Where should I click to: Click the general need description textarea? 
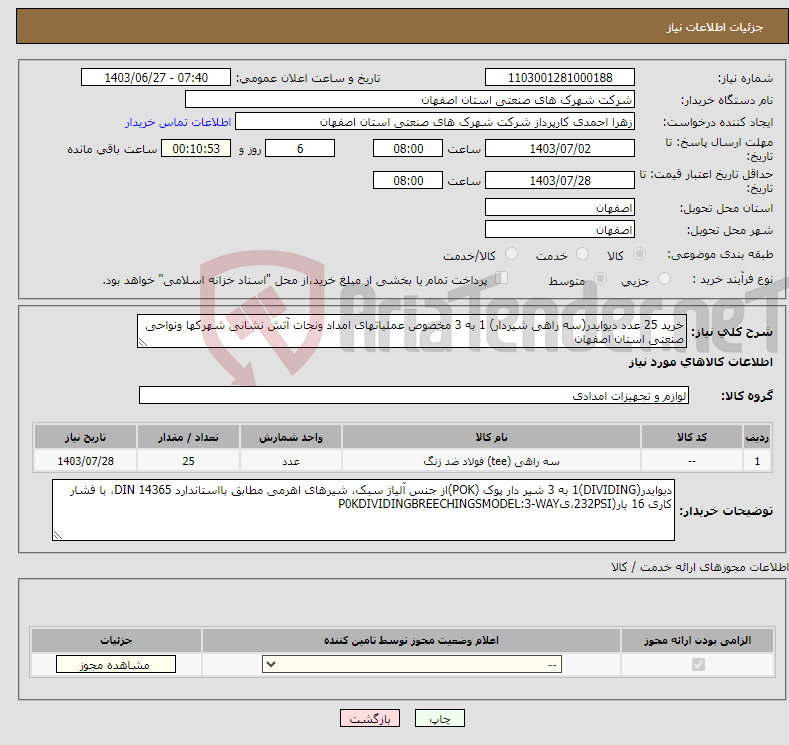point(412,332)
